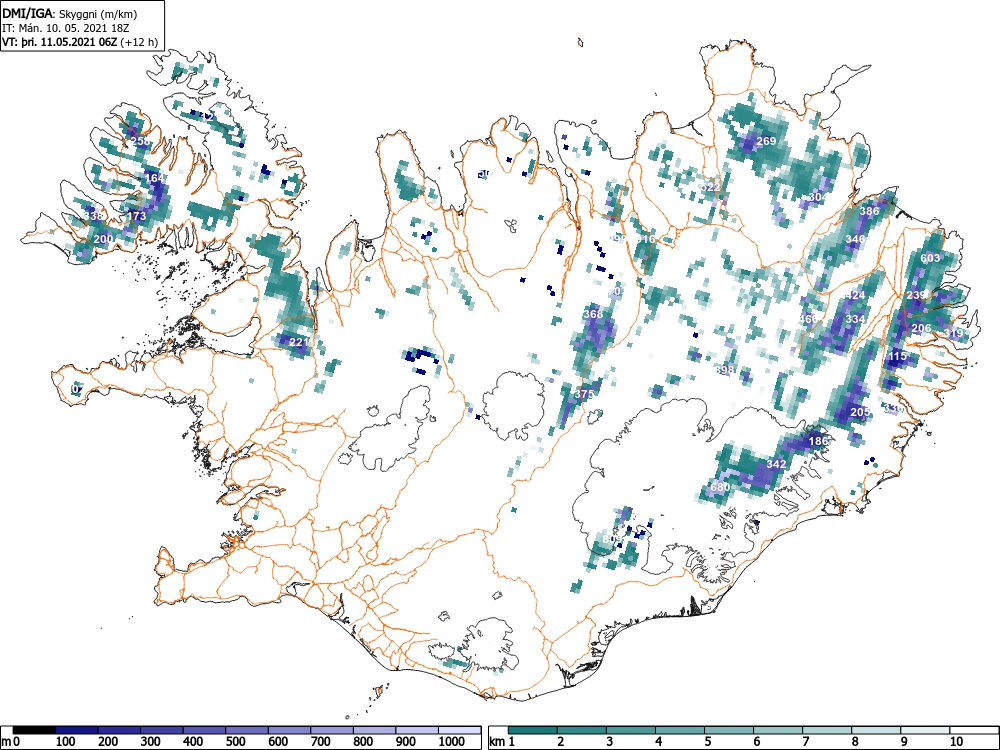Select the map value 375
Screen dimensions: 1000x750
point(584,394)
